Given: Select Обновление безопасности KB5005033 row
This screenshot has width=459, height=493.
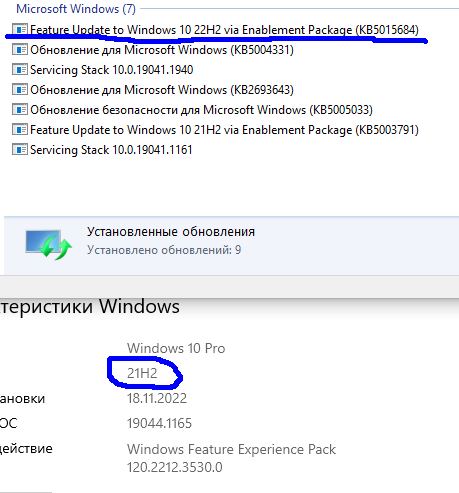Looking at the screenshot, I should point(201,110).
